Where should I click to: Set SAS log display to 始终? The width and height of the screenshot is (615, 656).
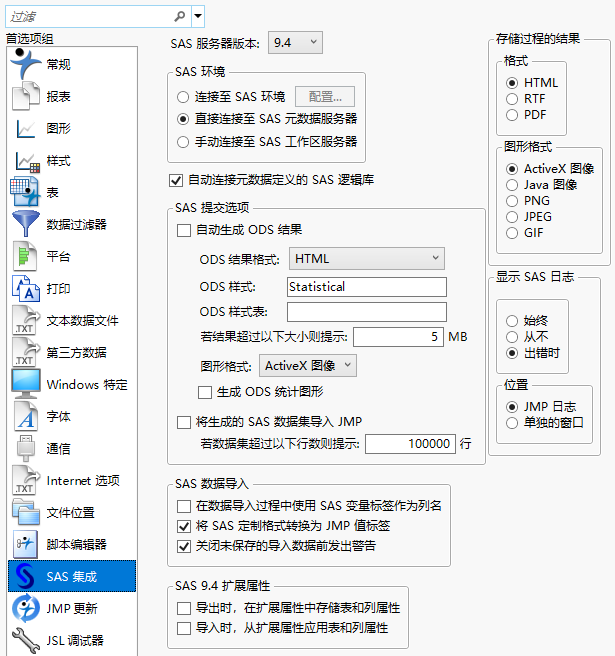(x=512, y=321)
